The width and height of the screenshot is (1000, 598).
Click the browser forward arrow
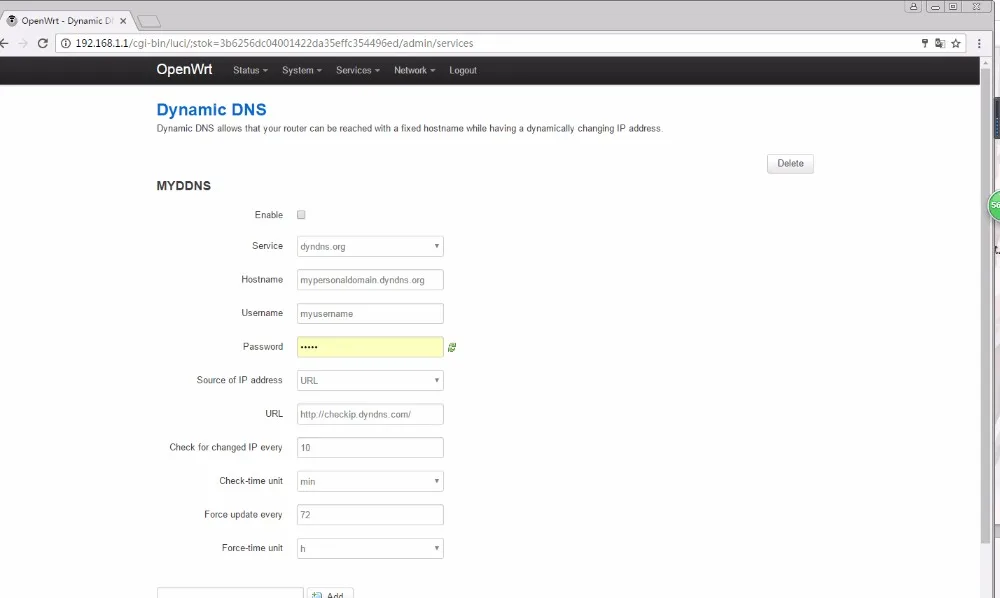(x=23, y=43)
